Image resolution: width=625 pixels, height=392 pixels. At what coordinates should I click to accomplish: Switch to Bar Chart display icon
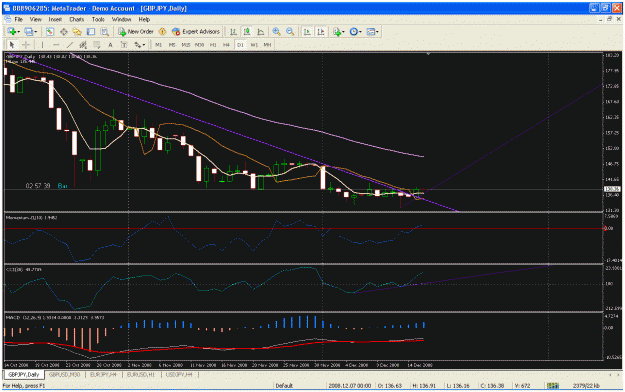[233, 32]
